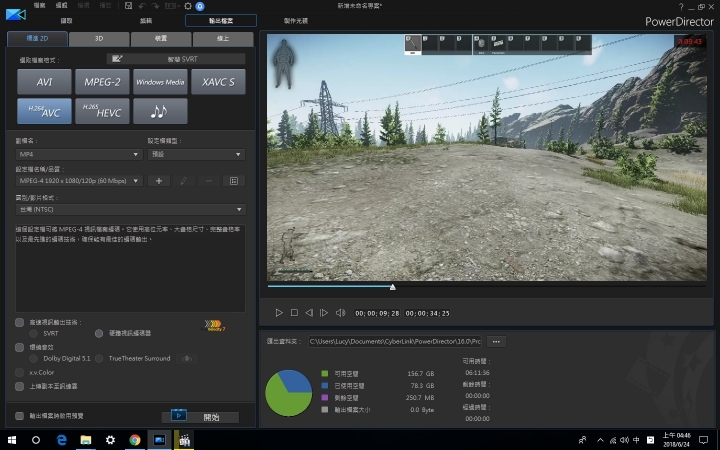Click the 開始 start button
Viewport: 720px width, 450px height.
[x=200, y=417]
